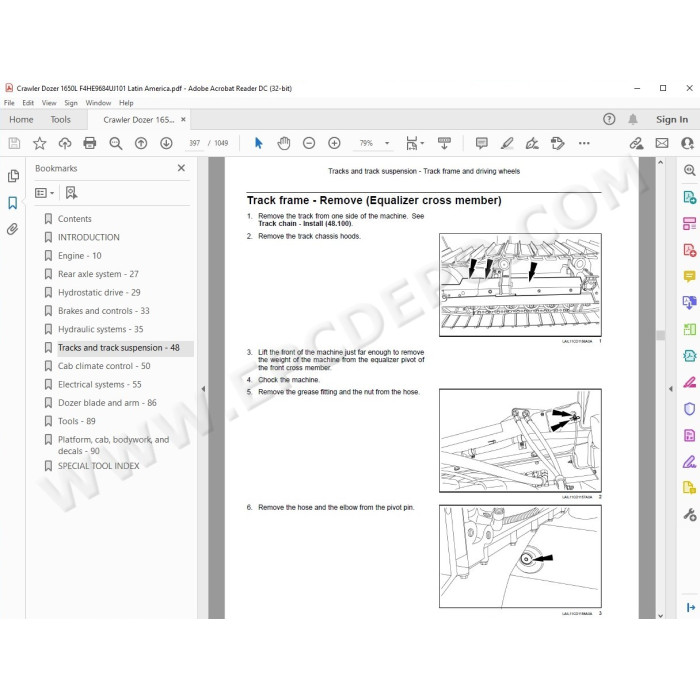Open Export PDF tool in right pane
The height and width of the screenshot is (700, 700).
[689, 197]
